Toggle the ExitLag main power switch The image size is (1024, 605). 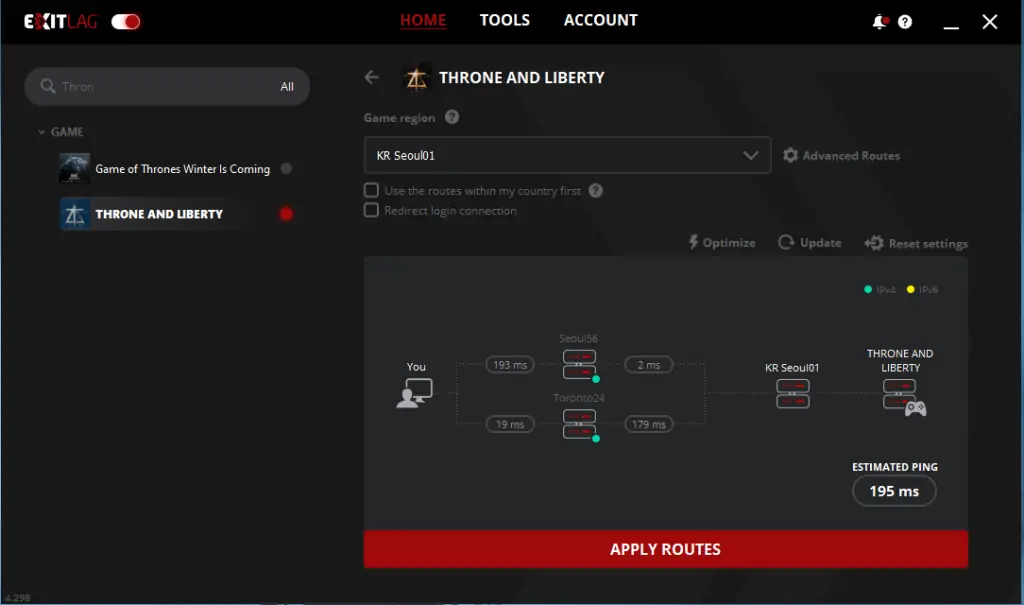(x=125, y=22)
